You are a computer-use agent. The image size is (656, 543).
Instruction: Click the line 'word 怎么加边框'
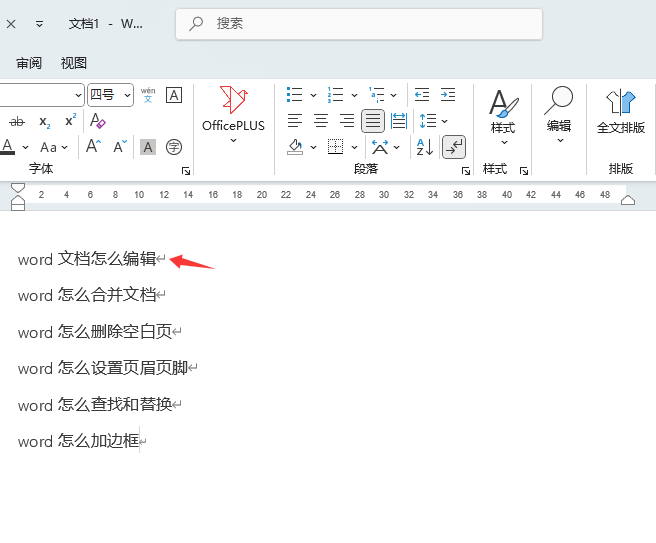coord(79,441)
